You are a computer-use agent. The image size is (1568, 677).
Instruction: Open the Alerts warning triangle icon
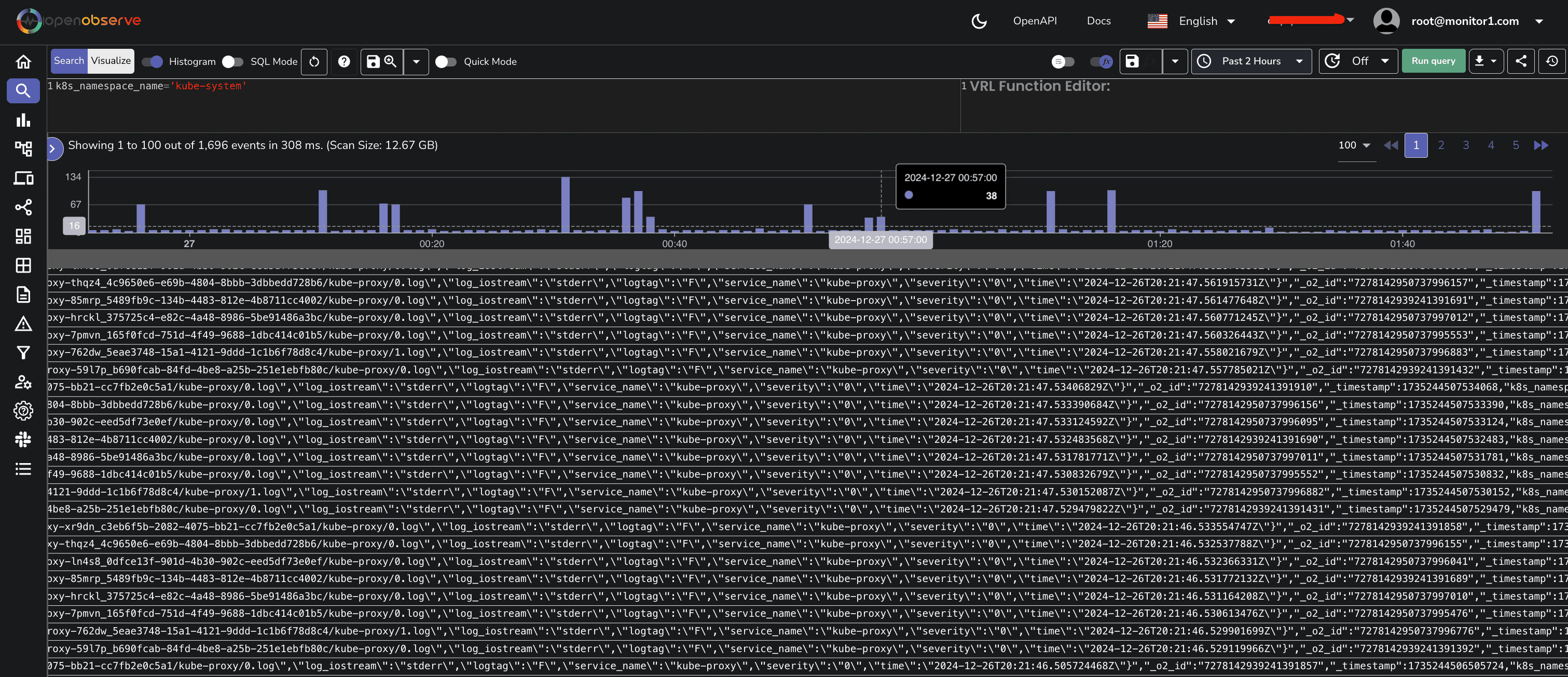tap(23, 323)
